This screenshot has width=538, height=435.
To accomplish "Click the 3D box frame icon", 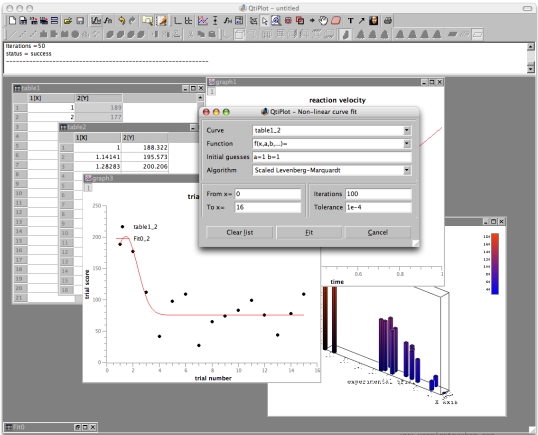I will [x=239, y=34].
